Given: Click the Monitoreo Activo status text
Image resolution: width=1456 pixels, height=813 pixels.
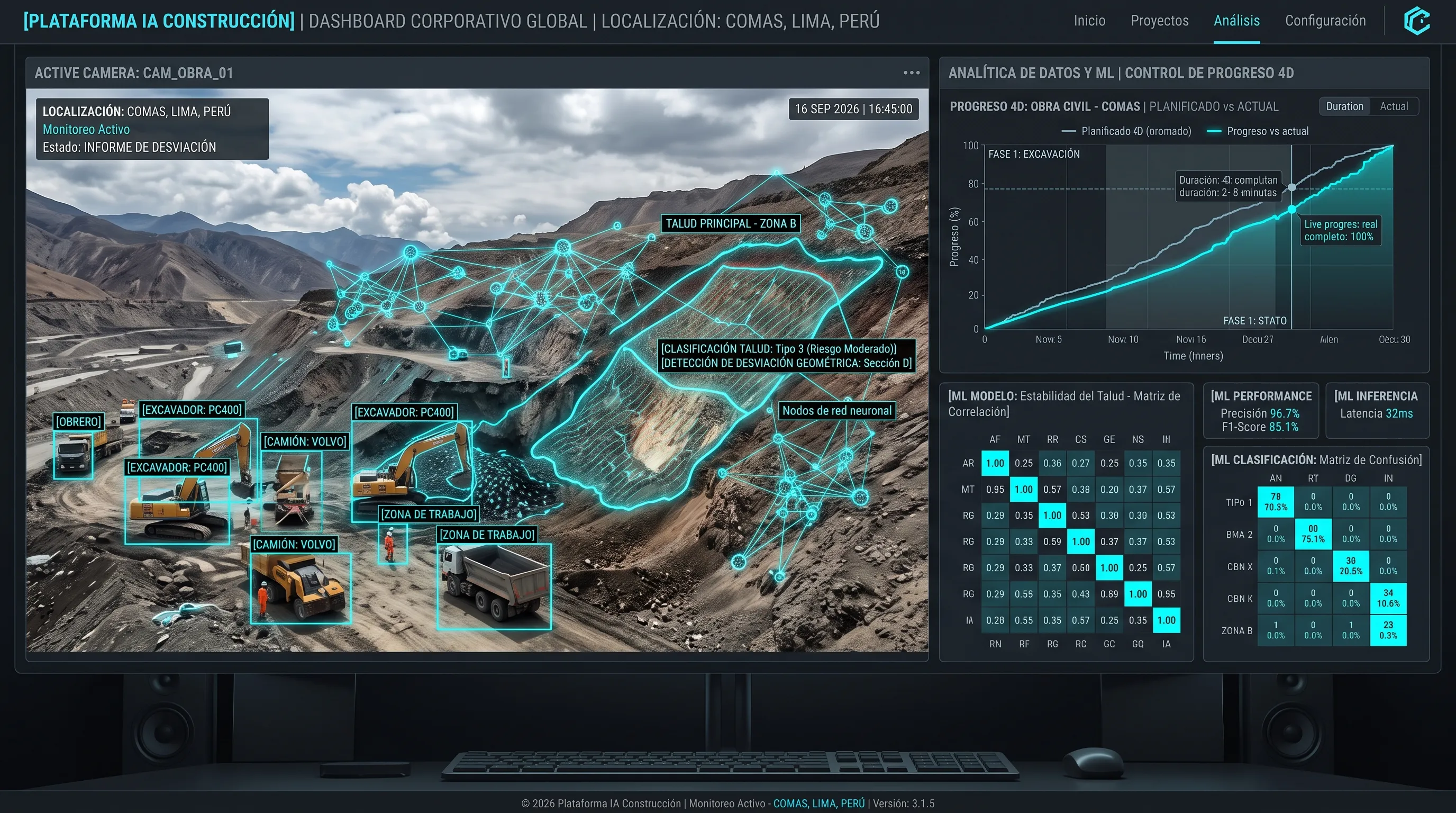Looking at the screenshot, I should coord(86,130).
